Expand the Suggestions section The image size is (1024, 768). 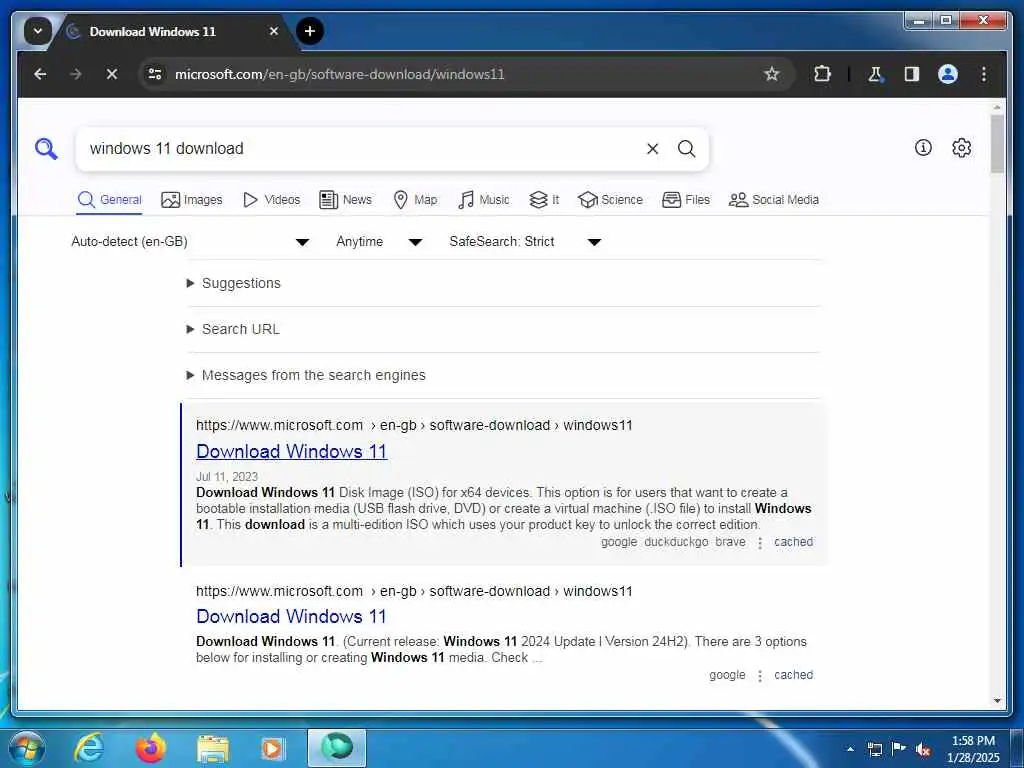point(234,283)
